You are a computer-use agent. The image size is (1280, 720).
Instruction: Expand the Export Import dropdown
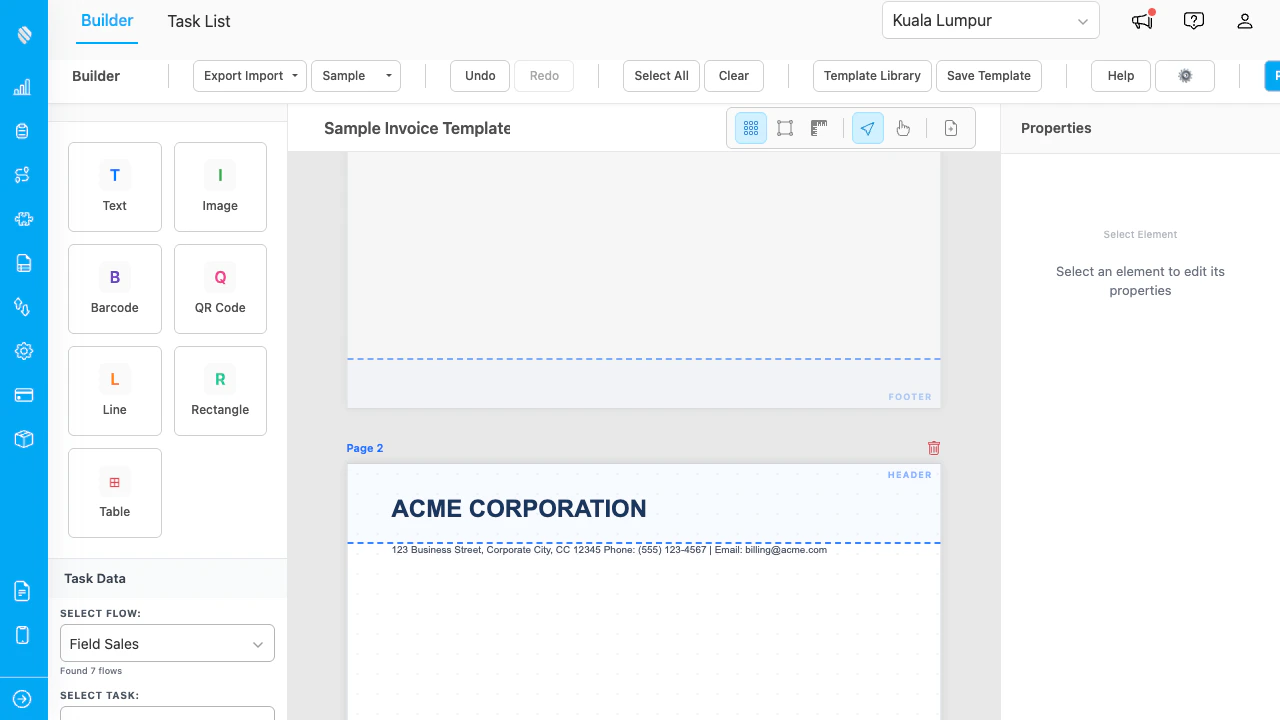(249, 75)
